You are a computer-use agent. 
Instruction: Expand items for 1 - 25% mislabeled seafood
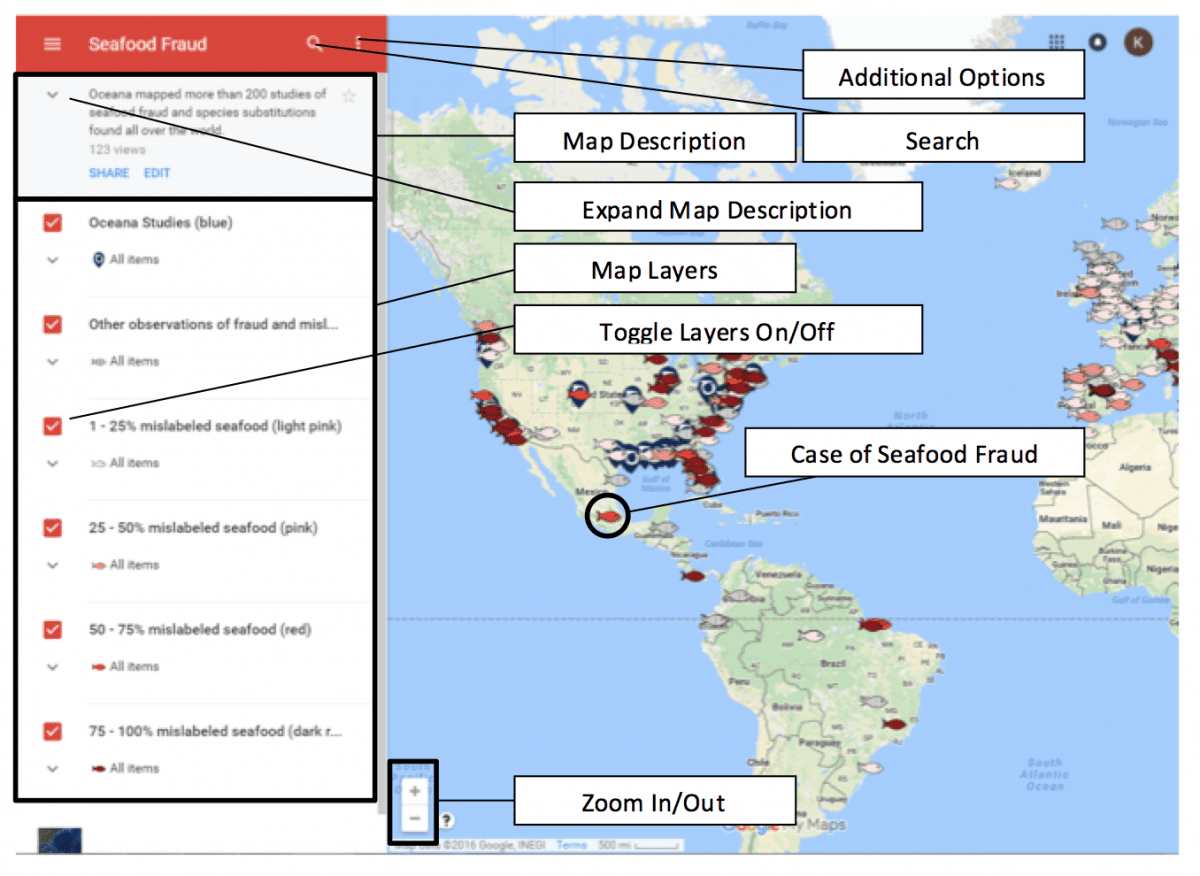pyautogui.click(x=53, y=464)
